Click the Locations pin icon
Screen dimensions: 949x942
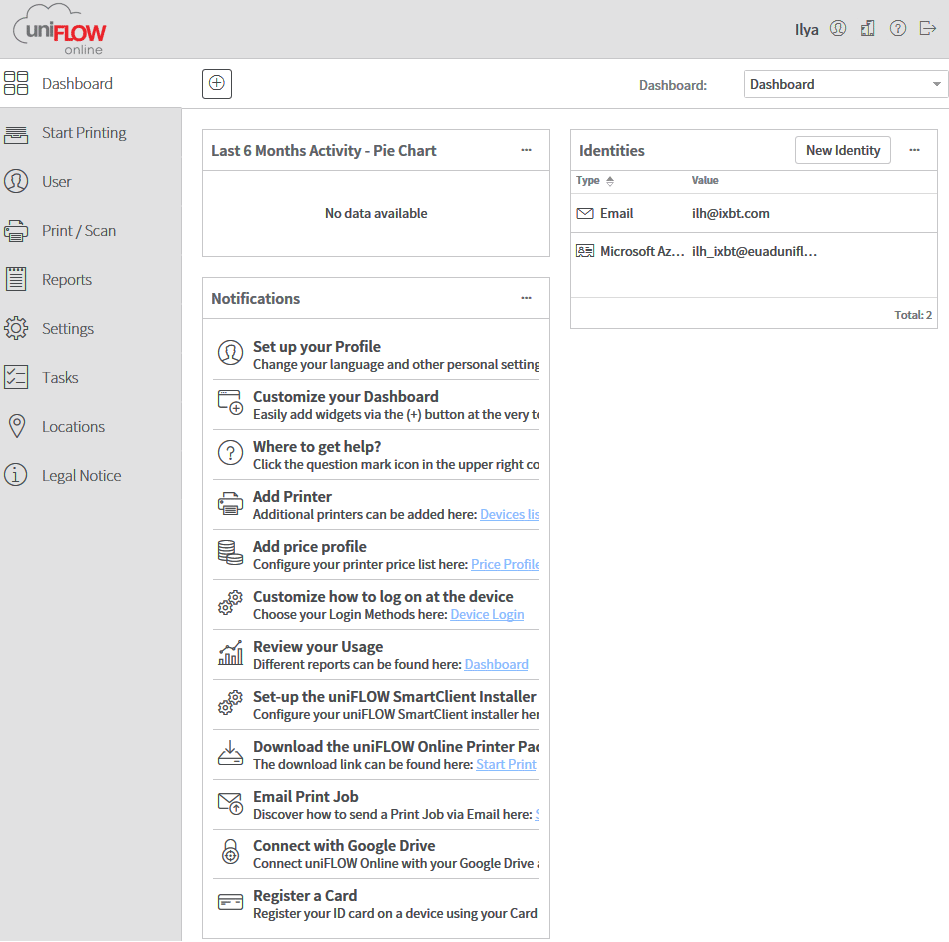(x=17, y=426)
